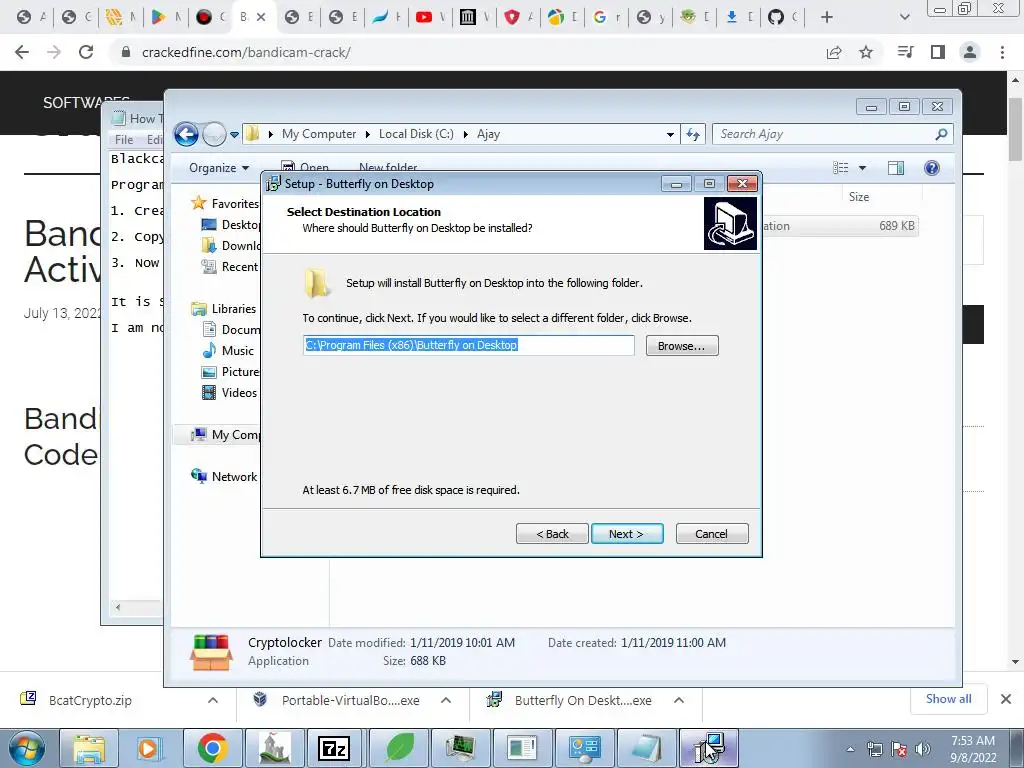Select Libraries in navigation pane
Image resolution: width=1024 pixels, height=768 pixels.
pyautogui.click(x=223, y=308)
